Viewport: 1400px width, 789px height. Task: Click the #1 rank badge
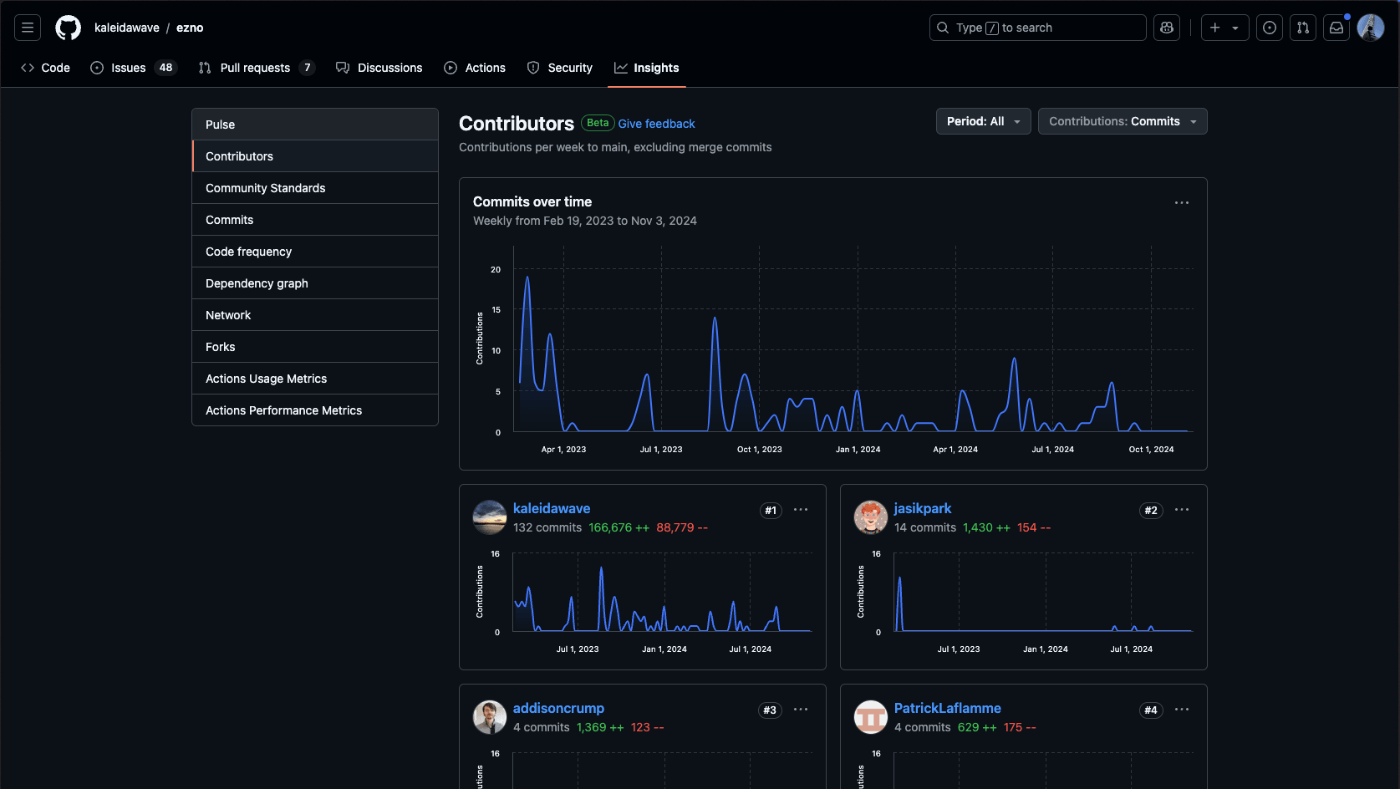pos(770,510)
